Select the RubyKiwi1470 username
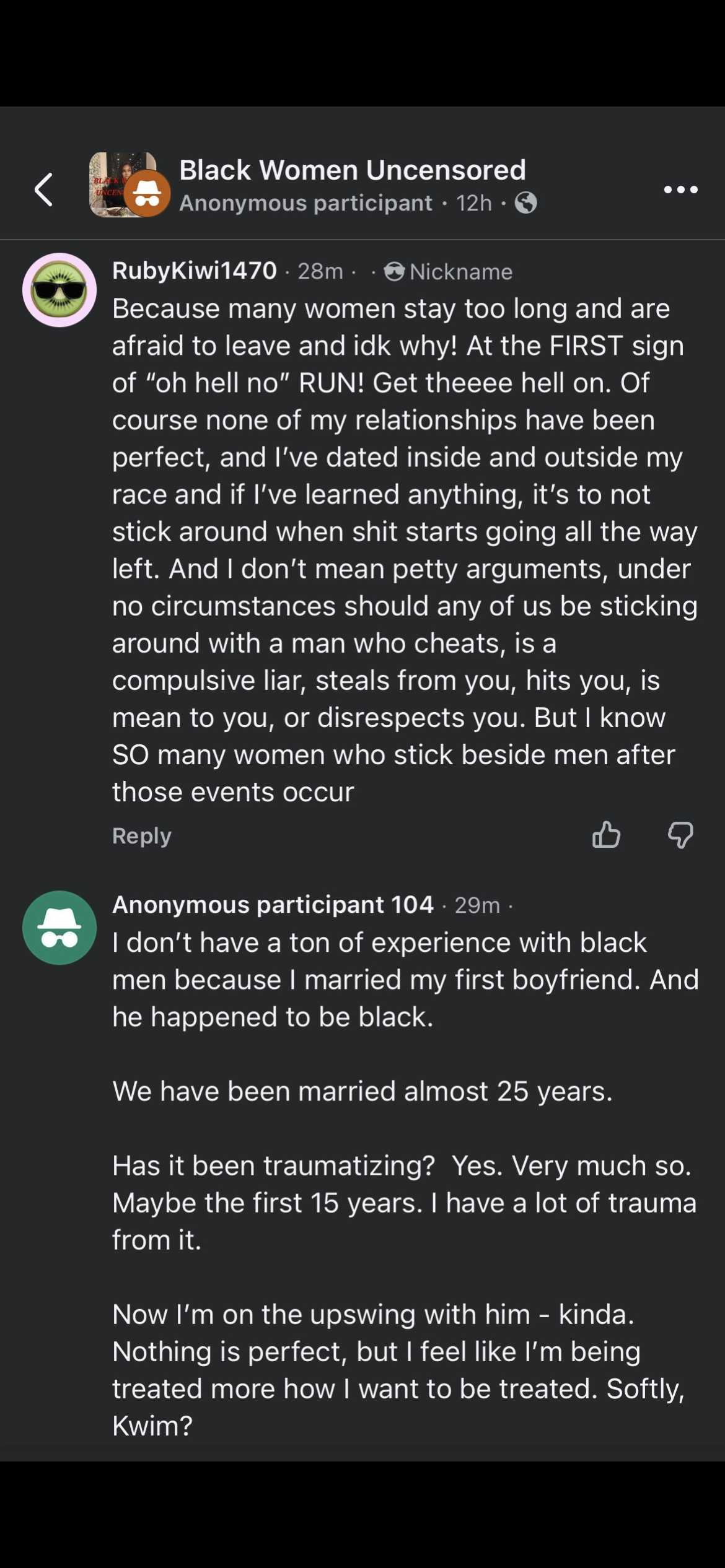The width and height of the screenshot is (725, 1568). click(x=195, y=271)
